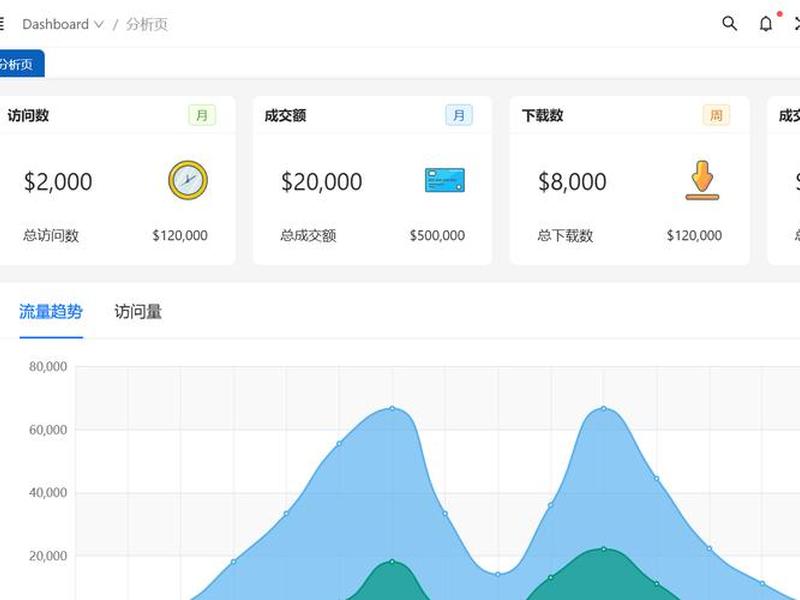800x600 pixels.
Task: Click the 分析页 breadcrumb text
Action: tap(147, 24)
